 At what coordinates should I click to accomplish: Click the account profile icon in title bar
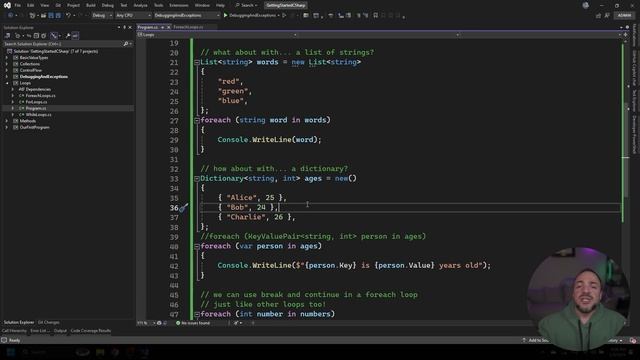coord(586,5)
